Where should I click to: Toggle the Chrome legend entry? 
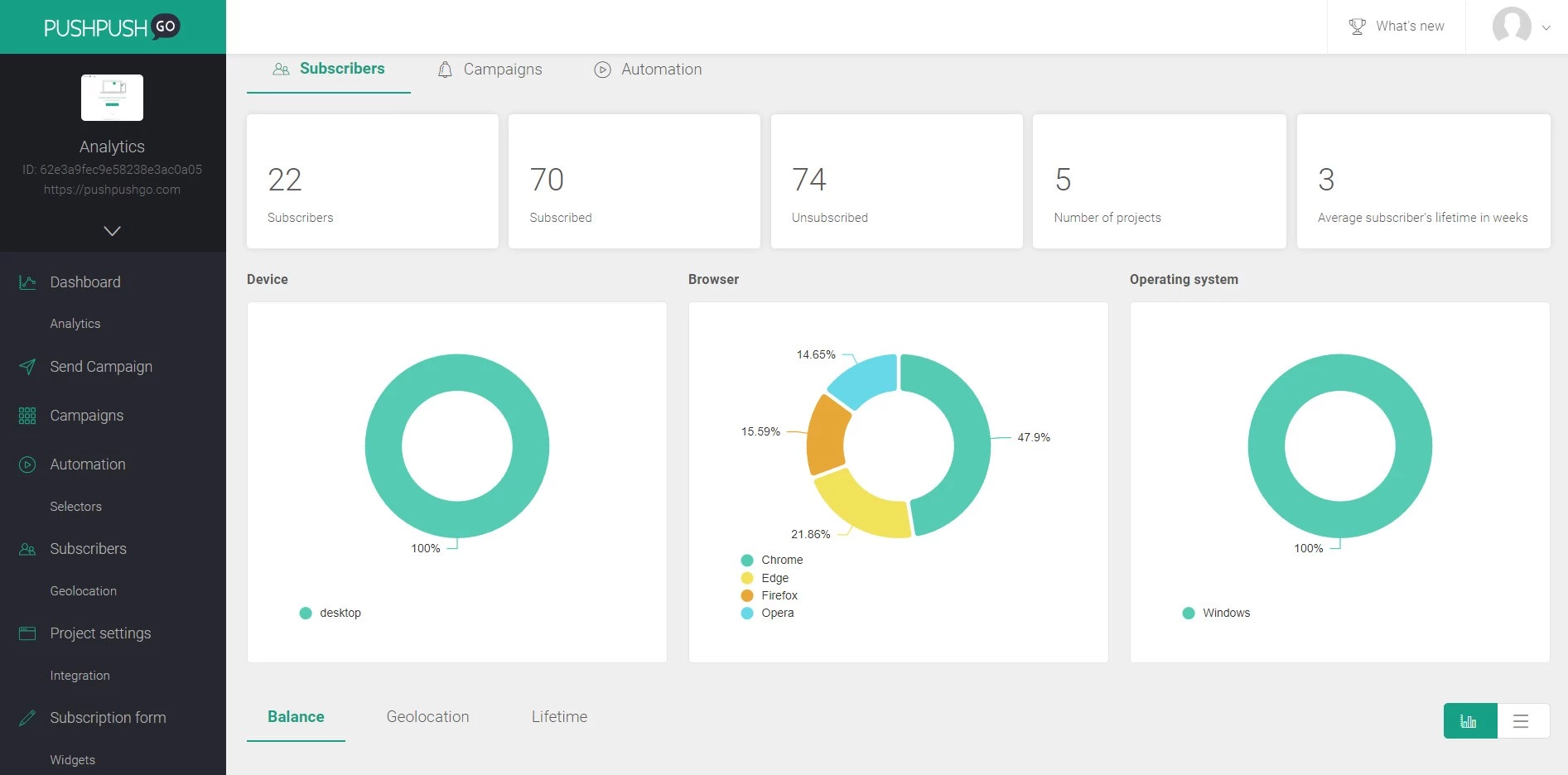click(772, 561)
